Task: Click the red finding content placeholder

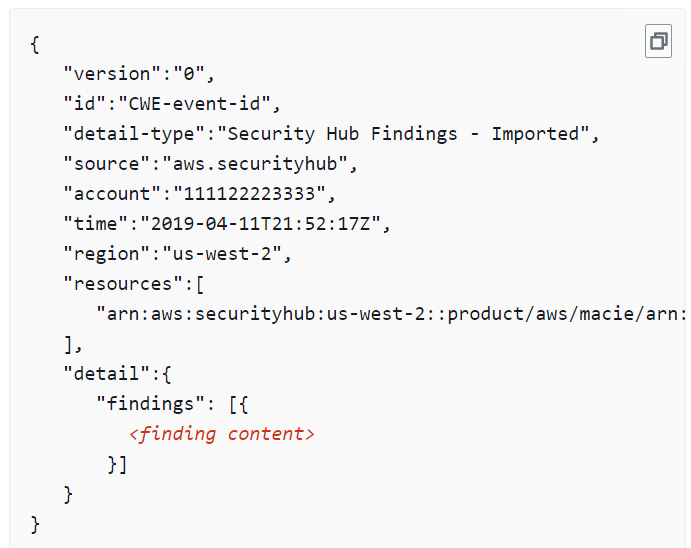Action: tap(222, 433)
